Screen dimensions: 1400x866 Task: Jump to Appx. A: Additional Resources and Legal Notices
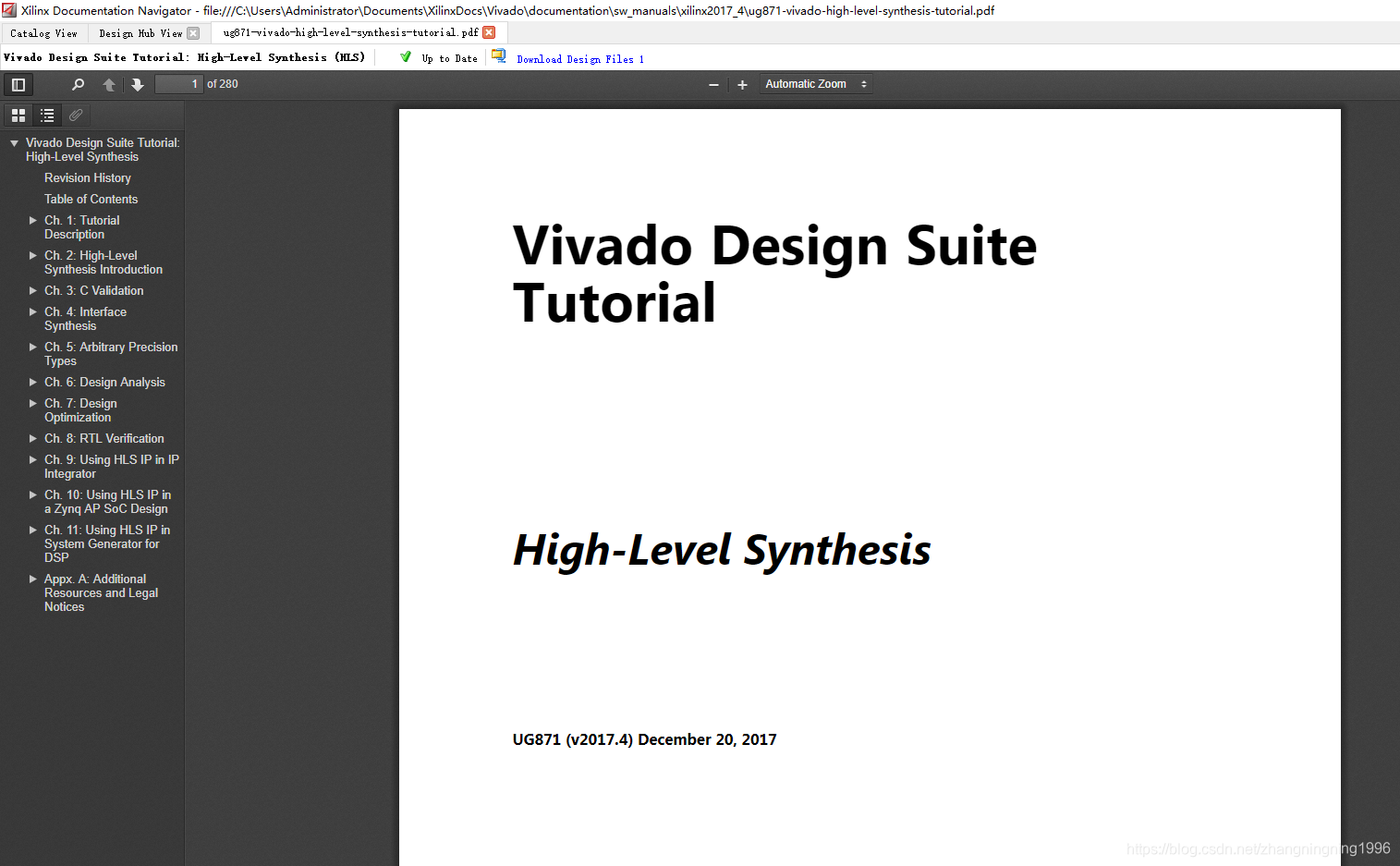point(101,593)
